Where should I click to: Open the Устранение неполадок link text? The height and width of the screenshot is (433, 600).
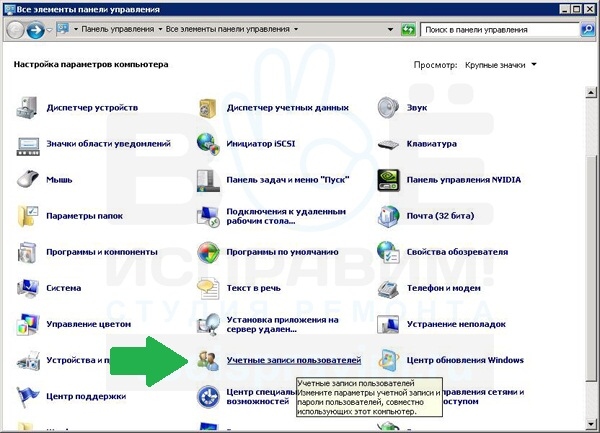[456, 324]
